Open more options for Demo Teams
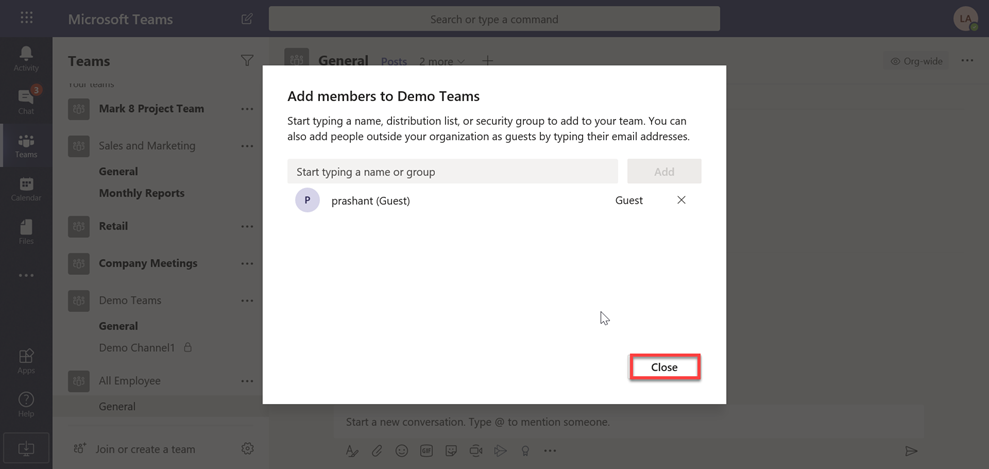 247,300
